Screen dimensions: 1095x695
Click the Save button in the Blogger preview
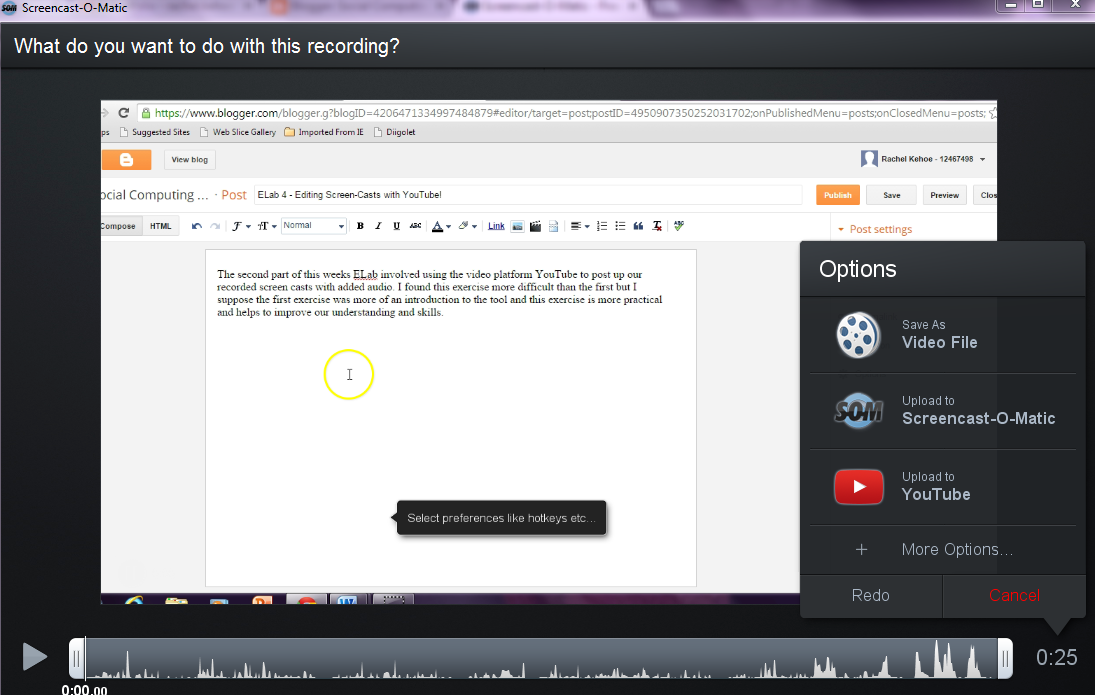pos(892,196)
